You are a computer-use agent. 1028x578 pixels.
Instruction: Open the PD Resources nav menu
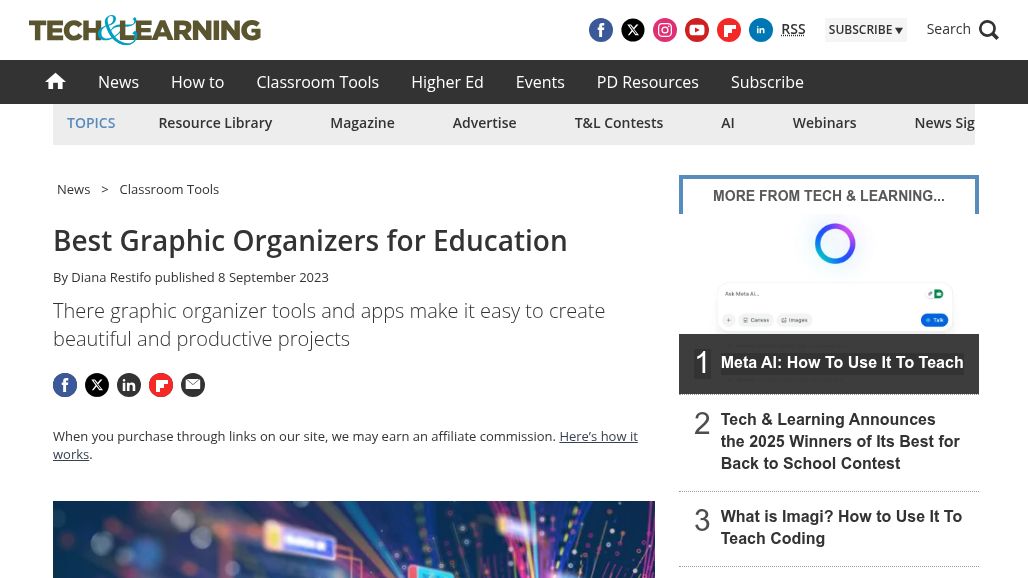647,82
